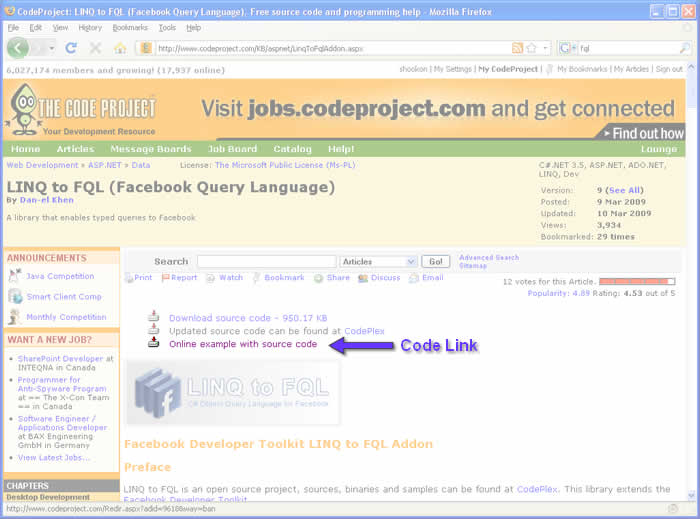
Task: Select the Home navigation tab
Action: 25,149
